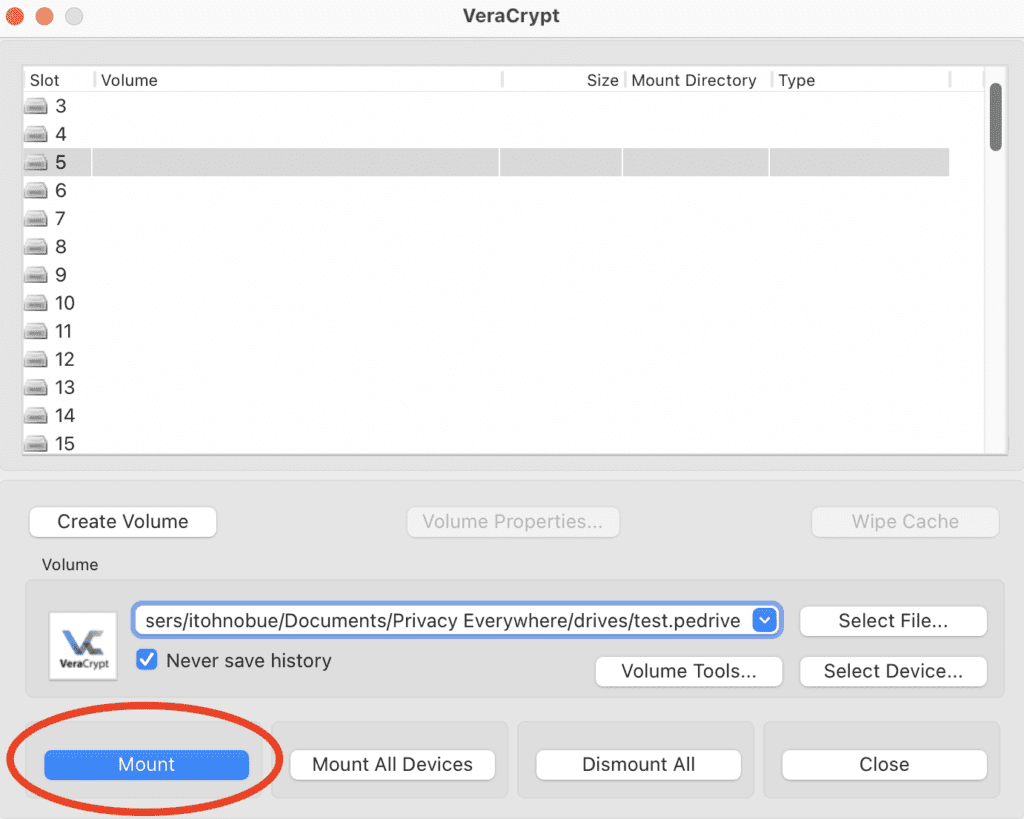The width and height of the screenshot is (1024, 819).
Task: Select slot number 5 text
Action: point(61,162)
